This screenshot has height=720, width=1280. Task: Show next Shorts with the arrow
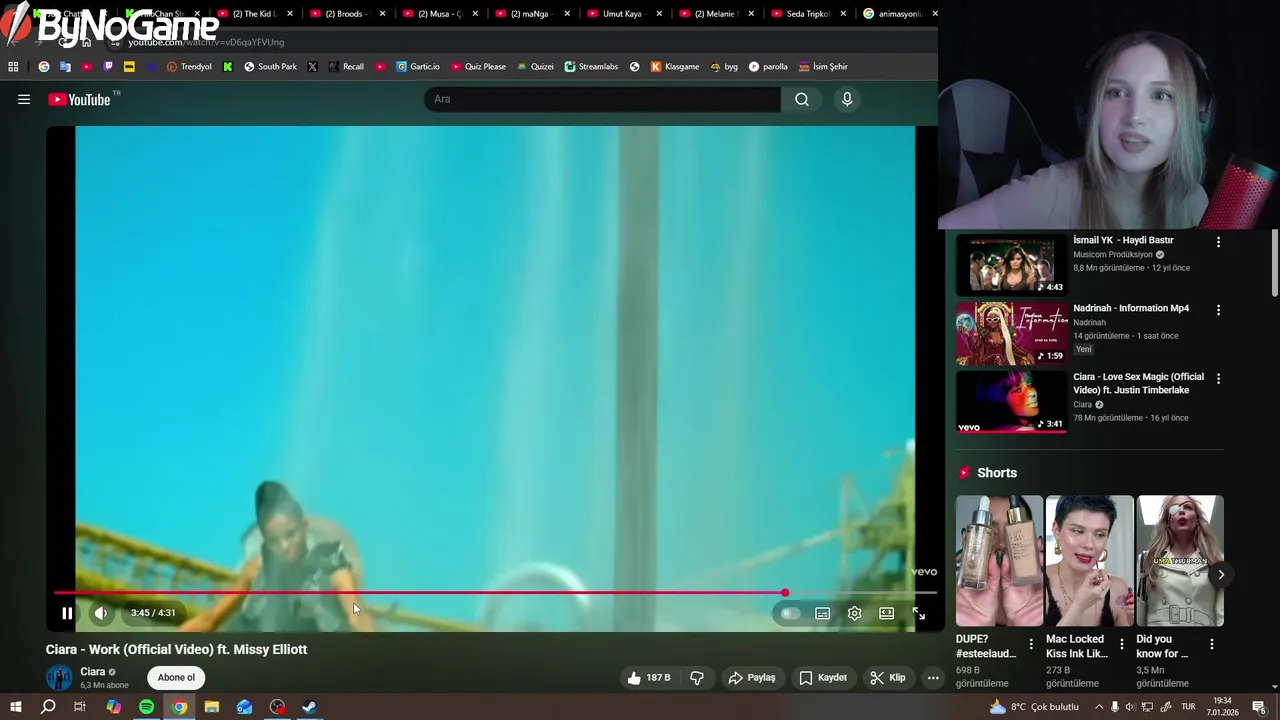click(x=1221, y=574)
